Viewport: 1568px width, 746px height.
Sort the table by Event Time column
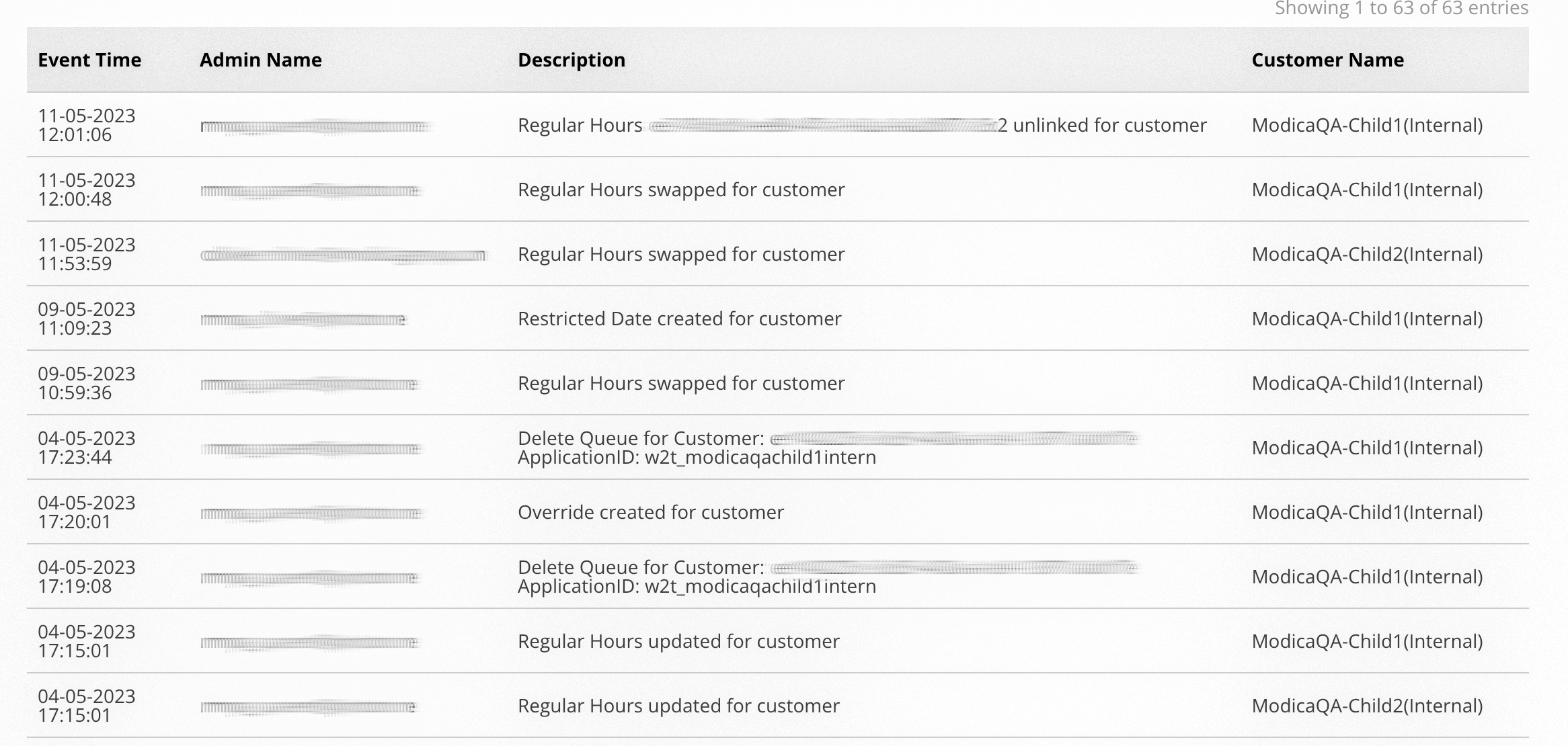pos(90,59)
